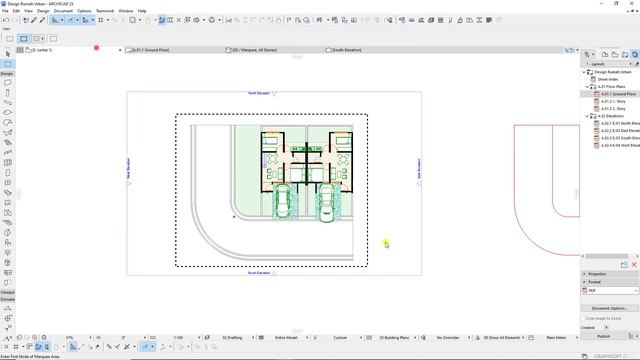The width and height of the screenshot is (640, 360).
Task: Select the Door tool
Action: (8, 172)
